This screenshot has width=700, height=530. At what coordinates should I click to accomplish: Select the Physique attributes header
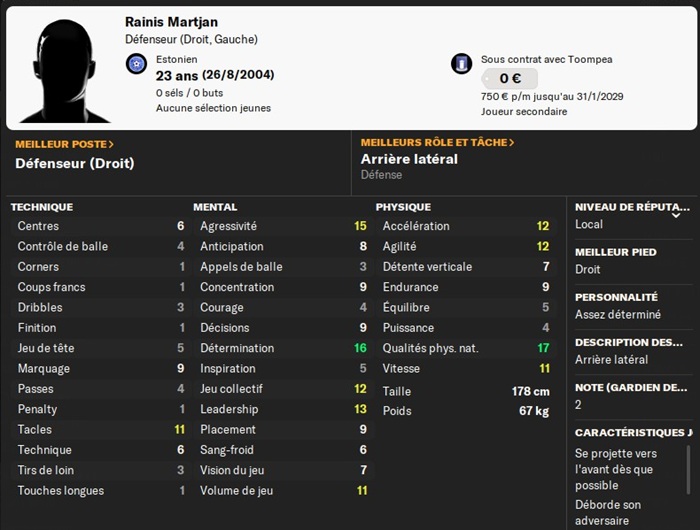click(x=403, y=207)
